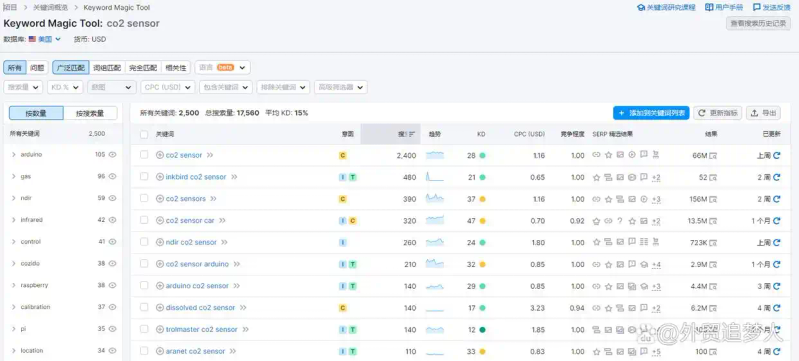Click the KD column header

[x=481, y=134]
